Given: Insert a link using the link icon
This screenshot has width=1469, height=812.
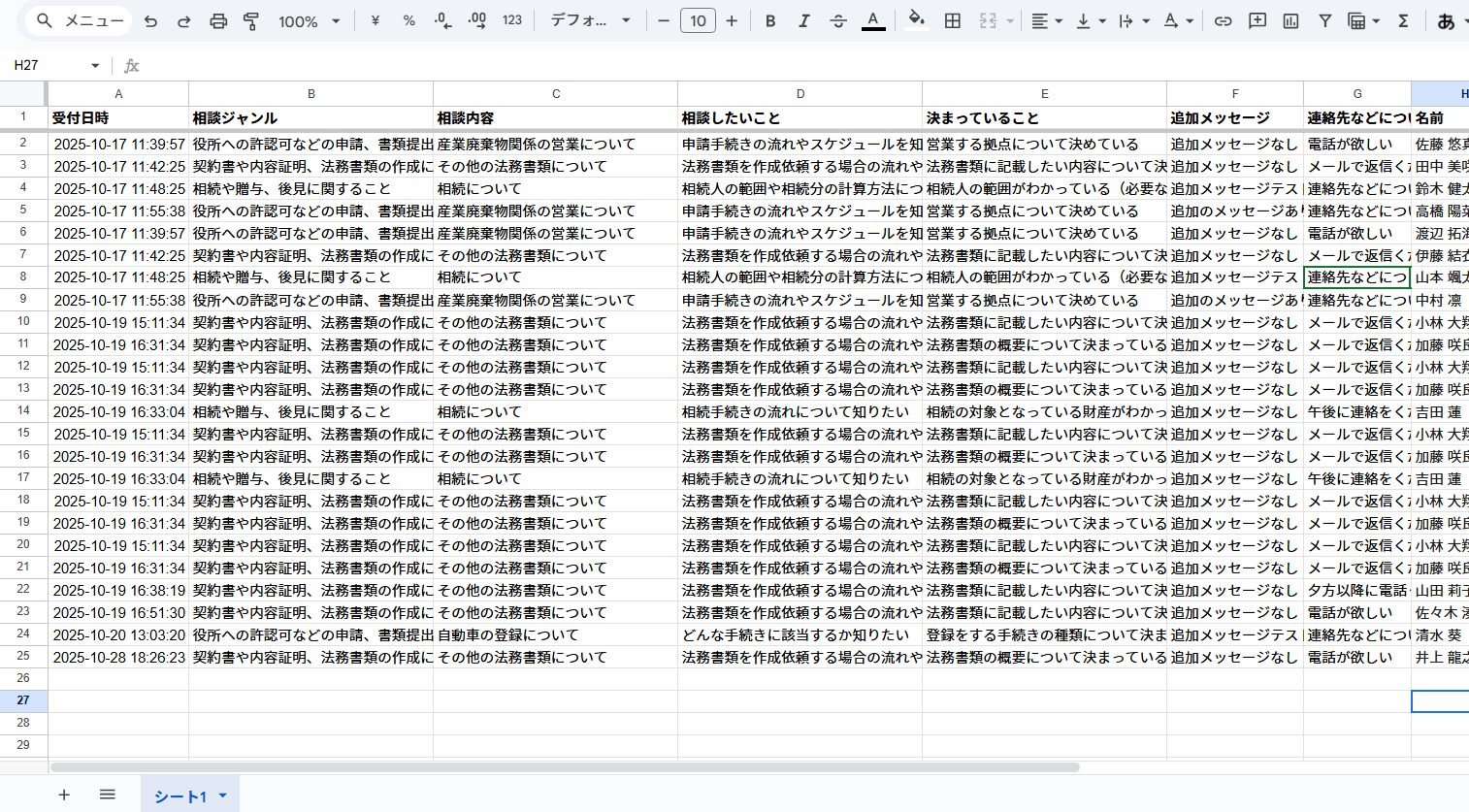Looking at the screenshot, I should point(1223,20).
